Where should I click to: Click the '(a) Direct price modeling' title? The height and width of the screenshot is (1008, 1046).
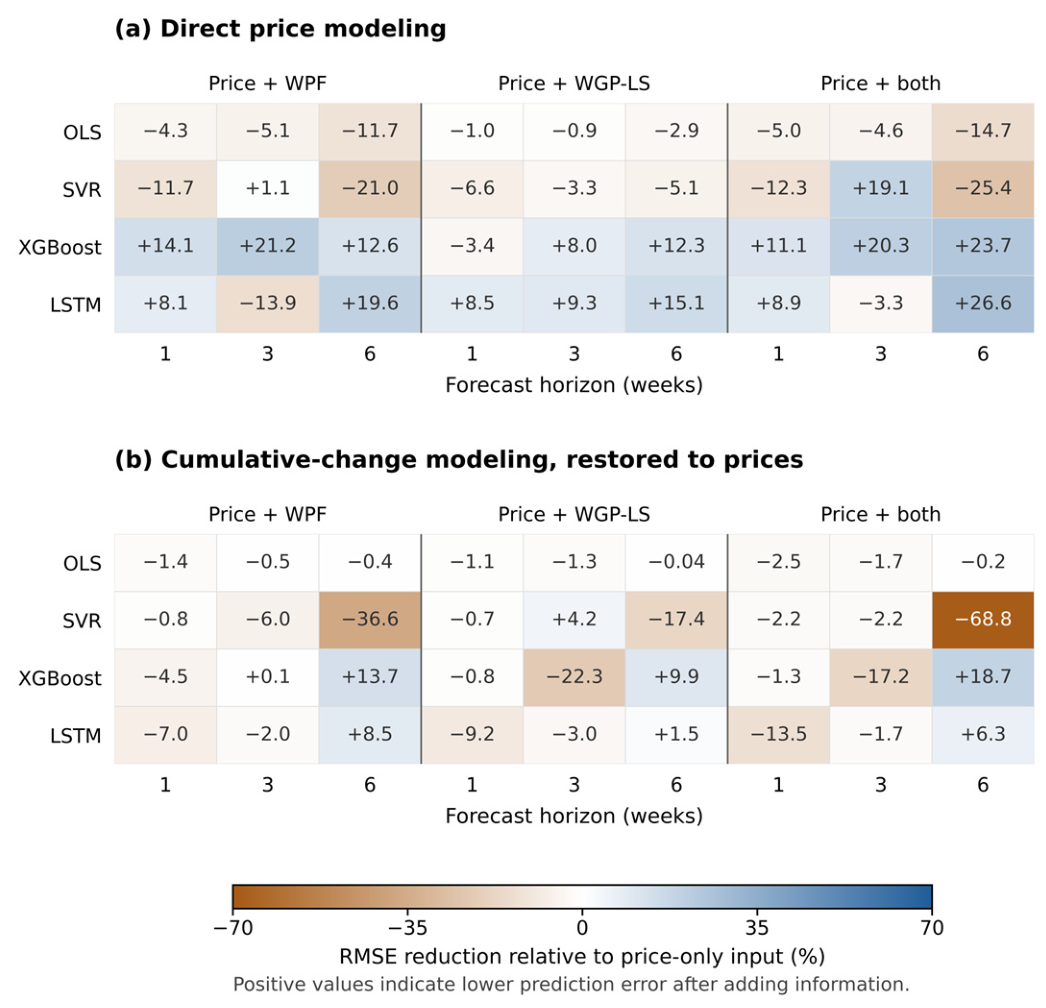(x=280, y=29)
